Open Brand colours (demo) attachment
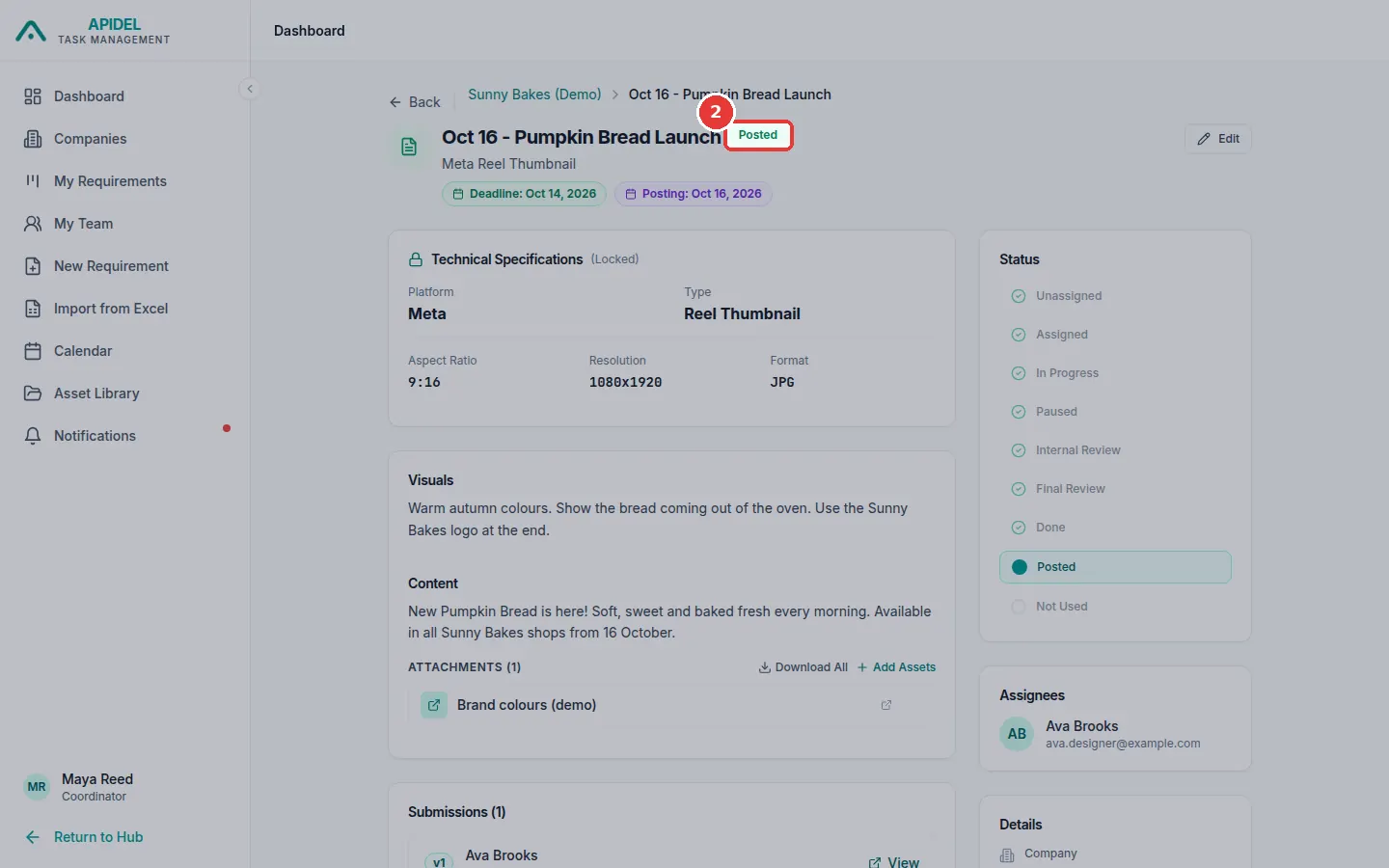1389x868 pixels. pos(527,705)
